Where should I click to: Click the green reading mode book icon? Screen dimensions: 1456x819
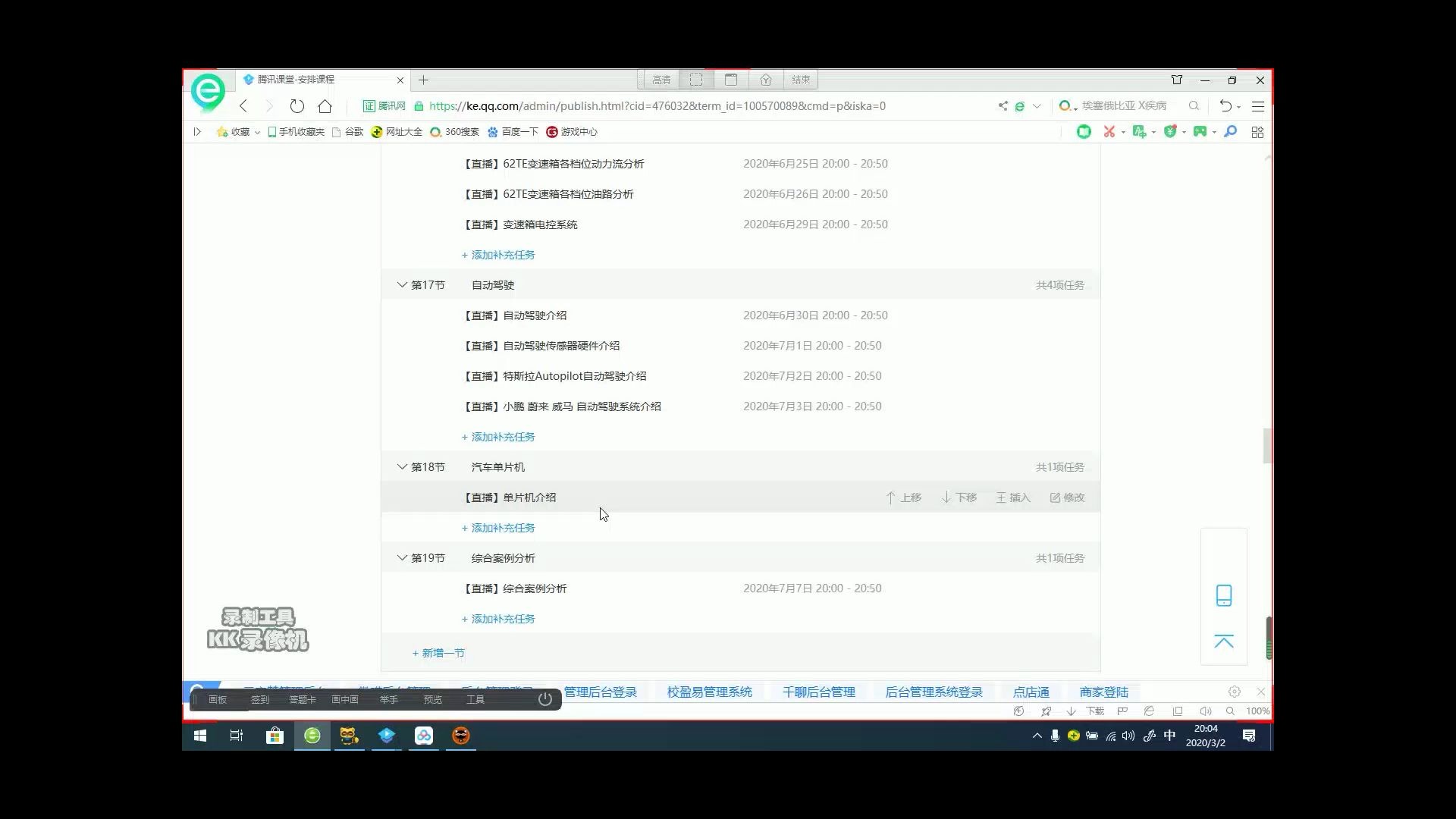tap(1084, 132)
